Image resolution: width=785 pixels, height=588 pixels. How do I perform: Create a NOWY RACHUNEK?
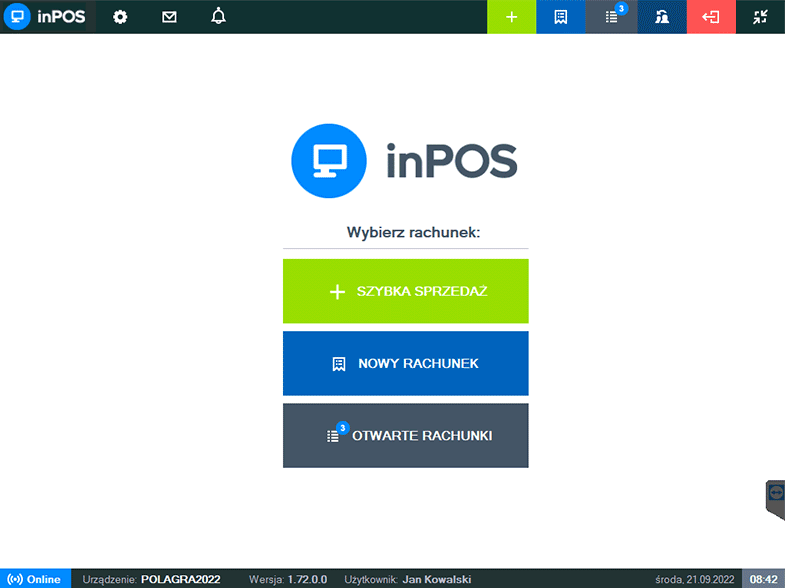405,364
